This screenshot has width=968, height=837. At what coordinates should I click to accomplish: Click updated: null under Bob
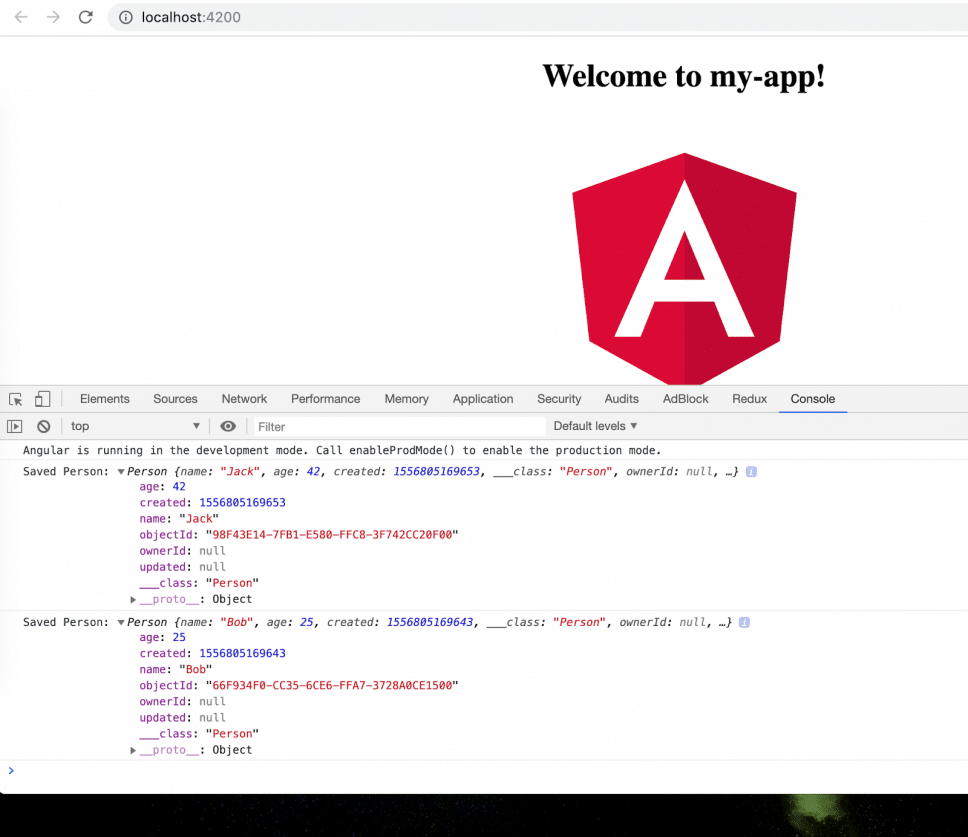182,717
